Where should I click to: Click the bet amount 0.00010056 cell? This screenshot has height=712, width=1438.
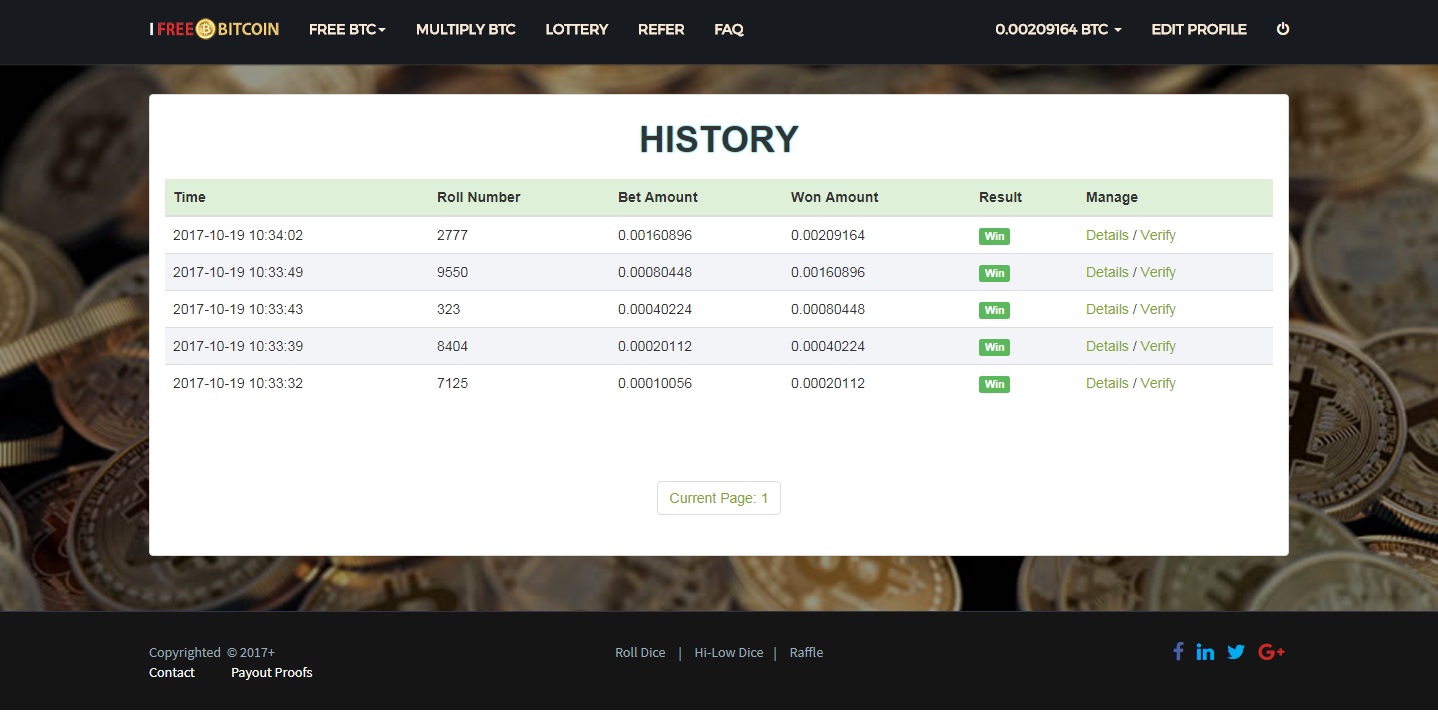click(x=655, y=383)
